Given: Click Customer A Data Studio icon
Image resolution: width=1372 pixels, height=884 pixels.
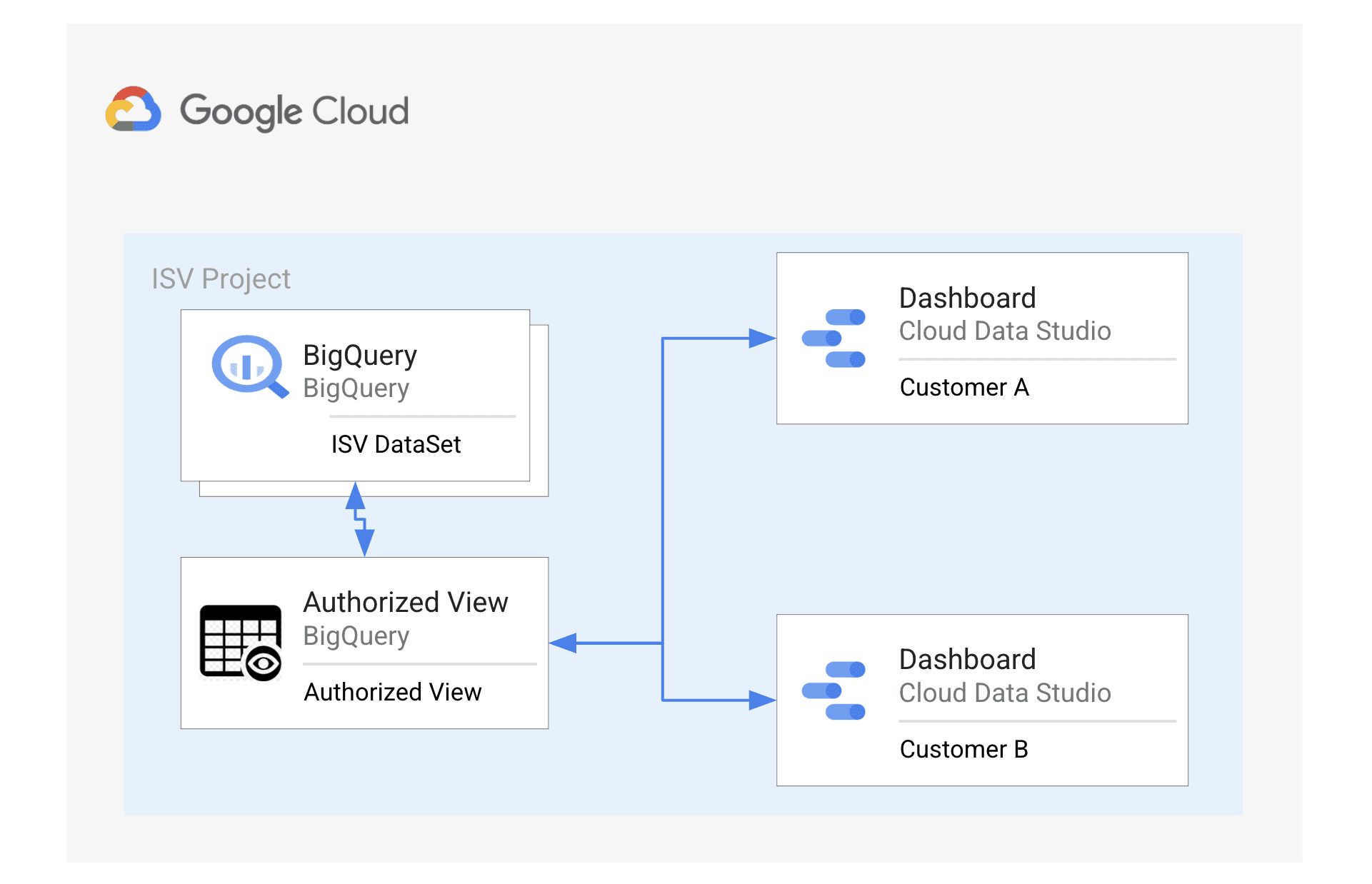Looking at the screenshot, I should (x=833, y=338).
